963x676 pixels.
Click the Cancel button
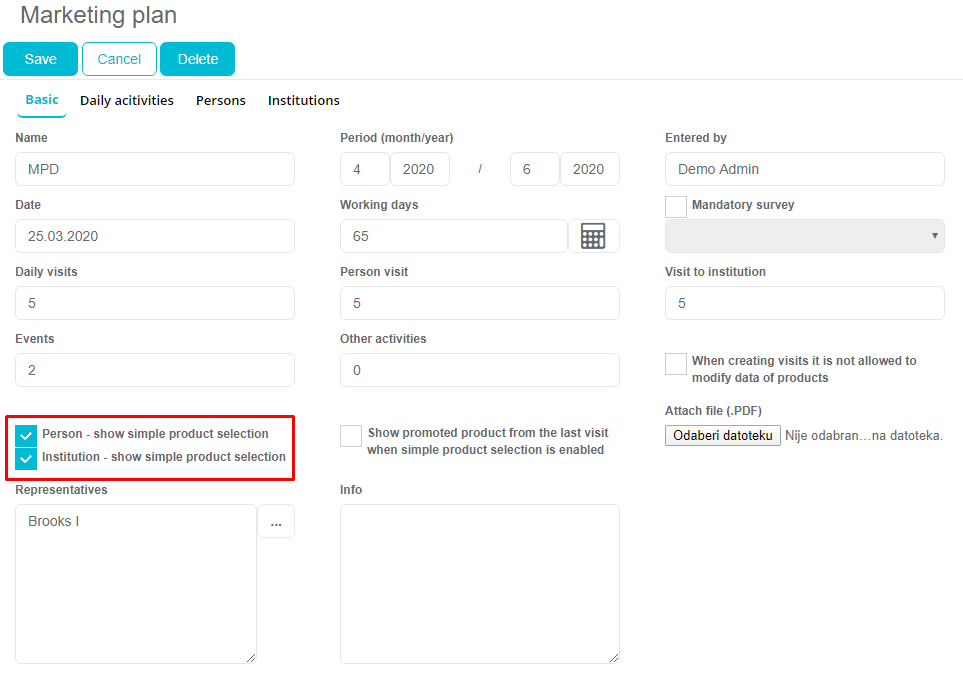coord(119,59)
